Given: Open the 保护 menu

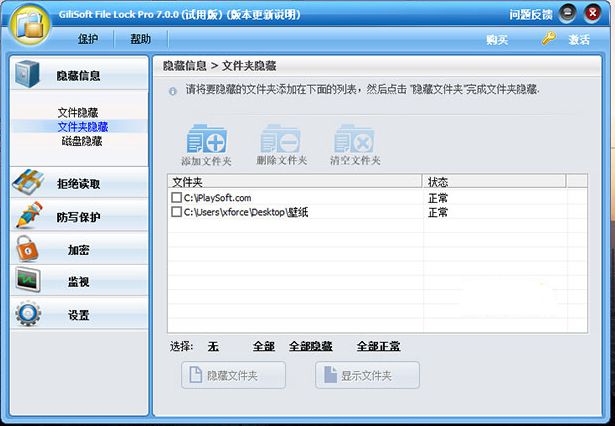Looking at the screenshot, I should [87, 39].
